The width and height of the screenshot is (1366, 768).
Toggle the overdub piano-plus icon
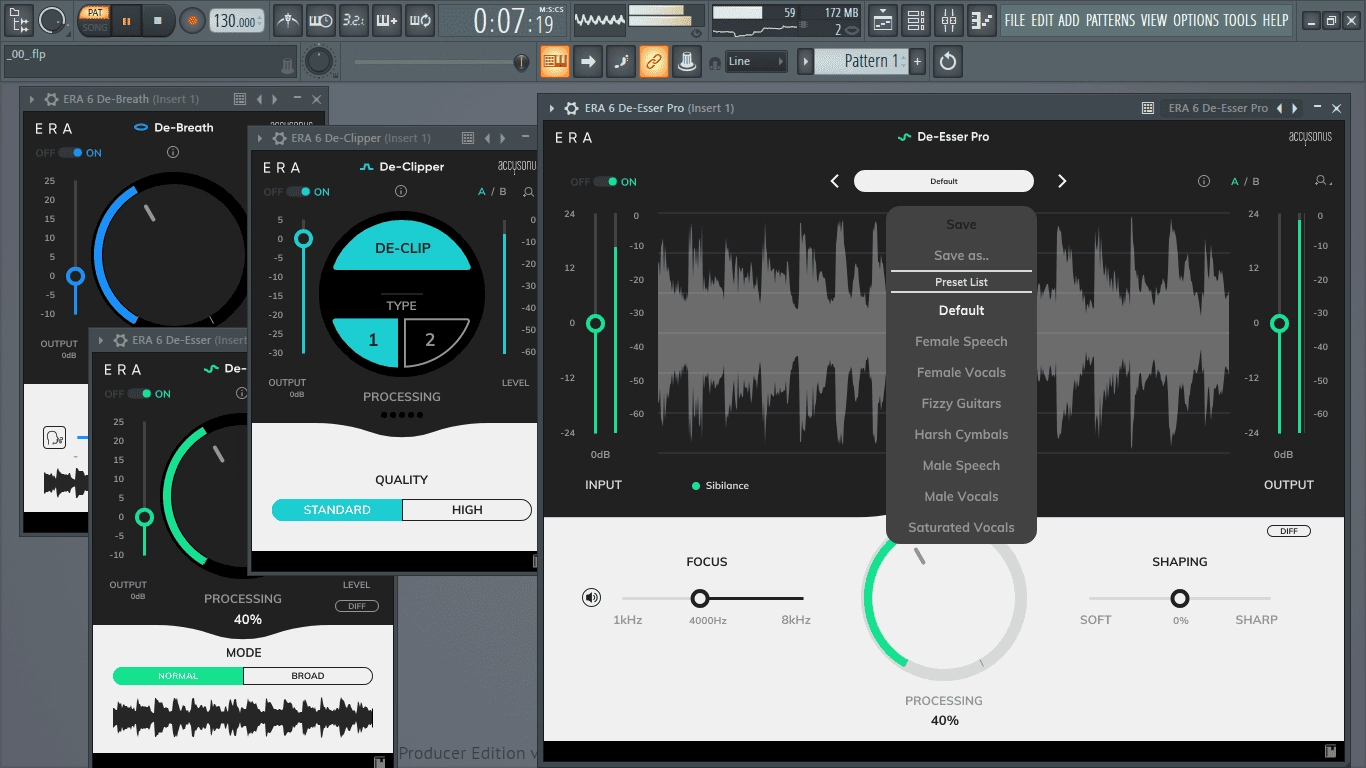[x=386, y=19]
